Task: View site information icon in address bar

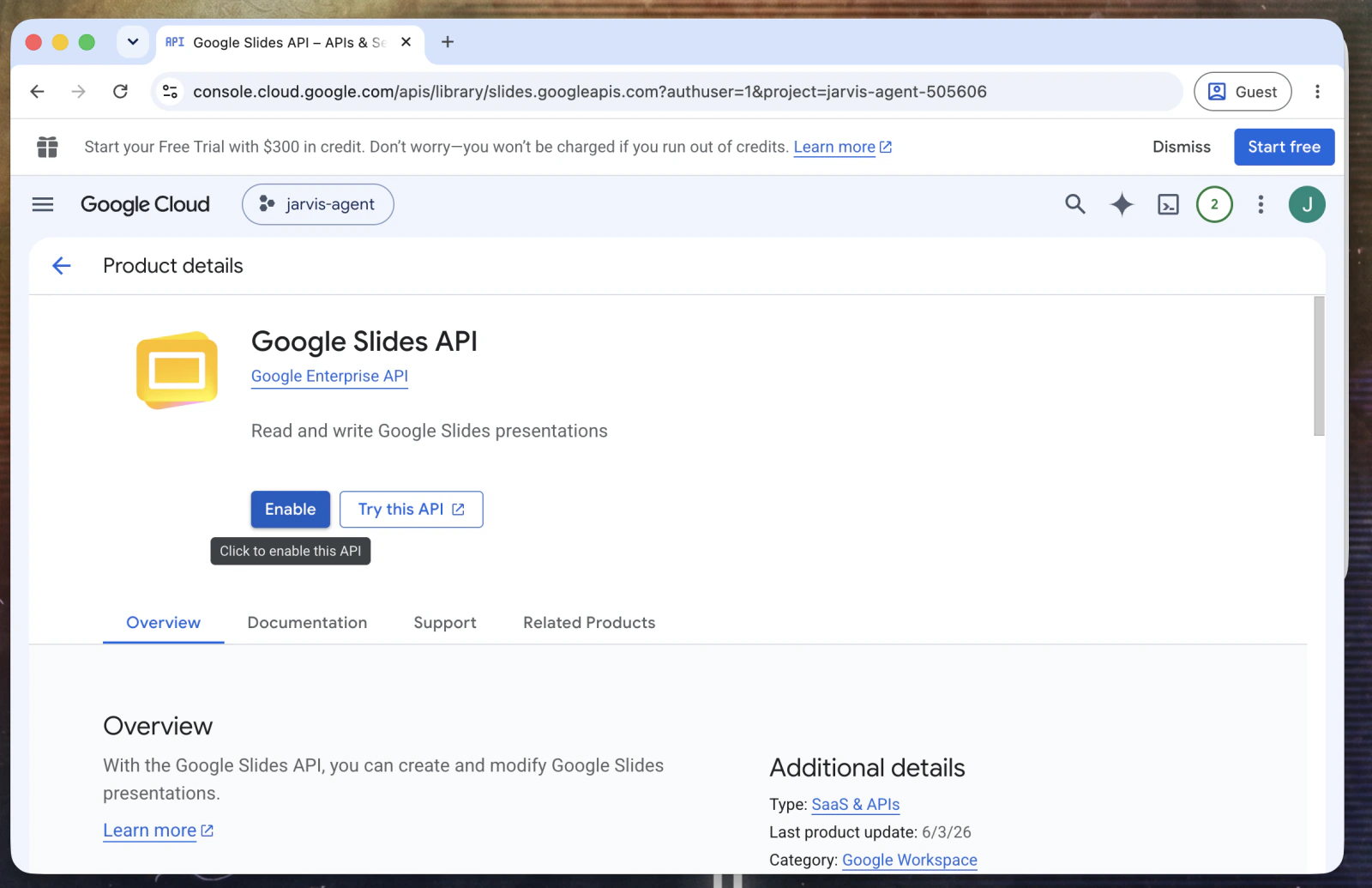Action: point(170,92)
